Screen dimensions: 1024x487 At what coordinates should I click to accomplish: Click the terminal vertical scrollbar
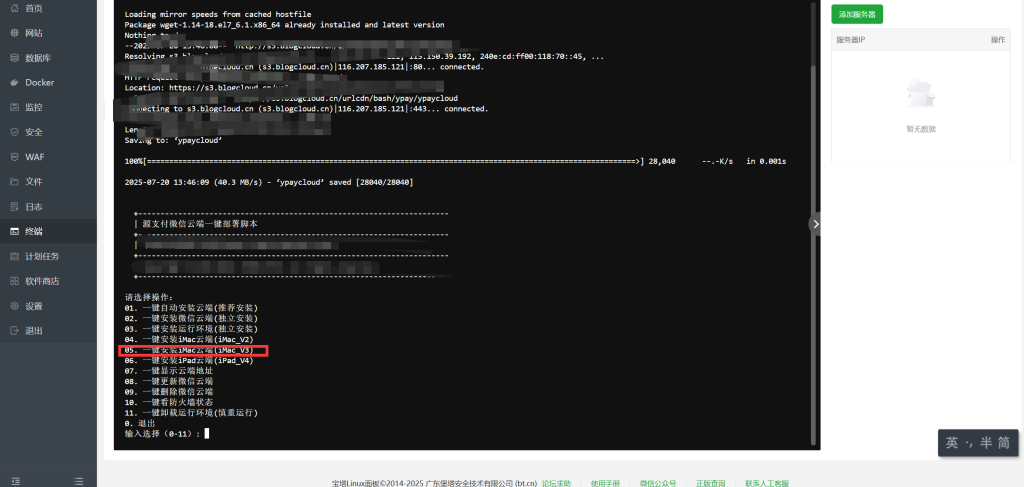click(x=813, y=255)
